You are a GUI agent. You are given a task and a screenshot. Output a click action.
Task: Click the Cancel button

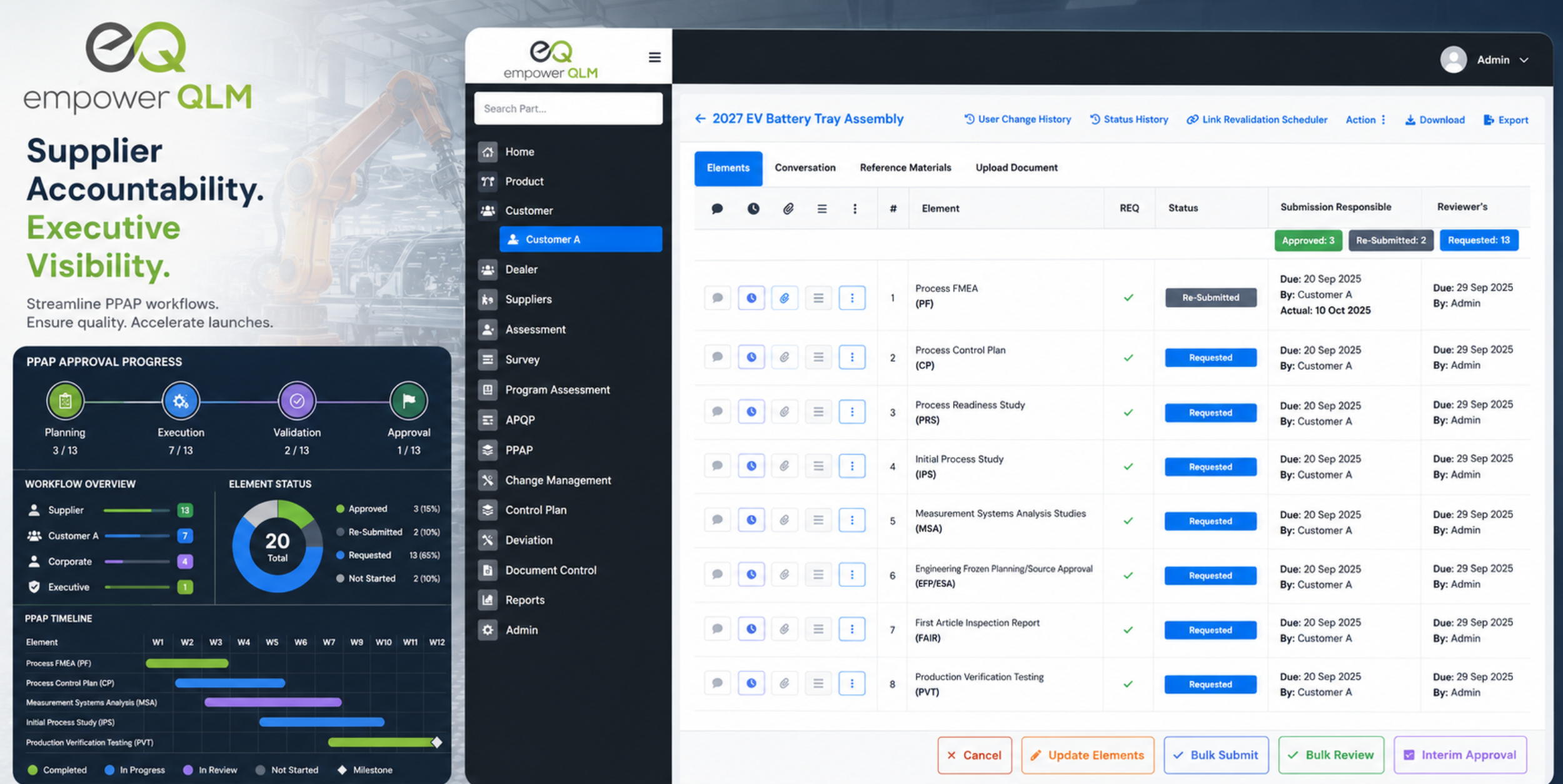coord(975,755)
